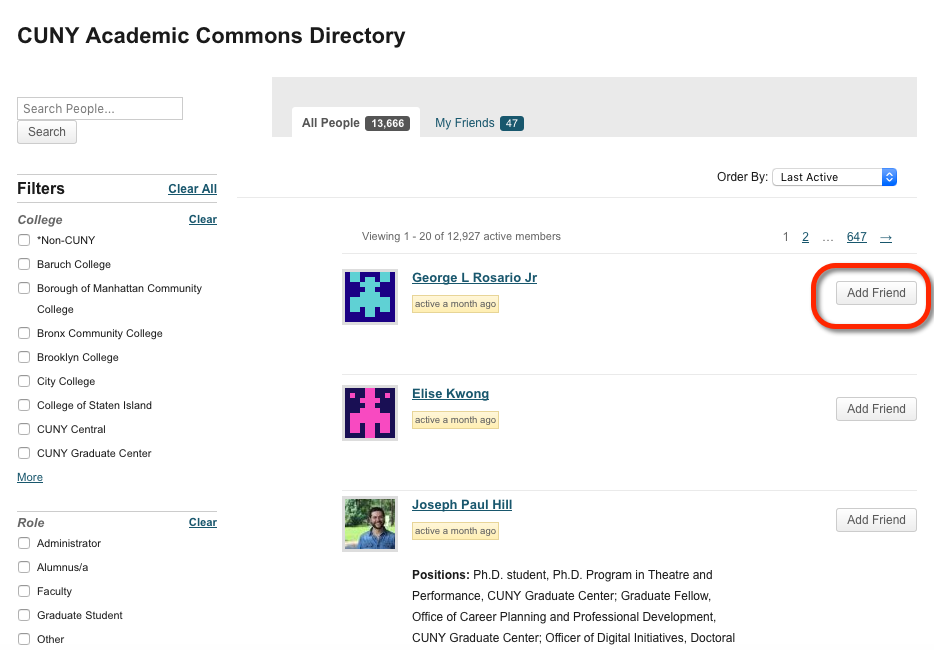This screenshot has width=934, height=650.
Task: Check the Alumnus/a role filter
Action: [x=24, y=567]
